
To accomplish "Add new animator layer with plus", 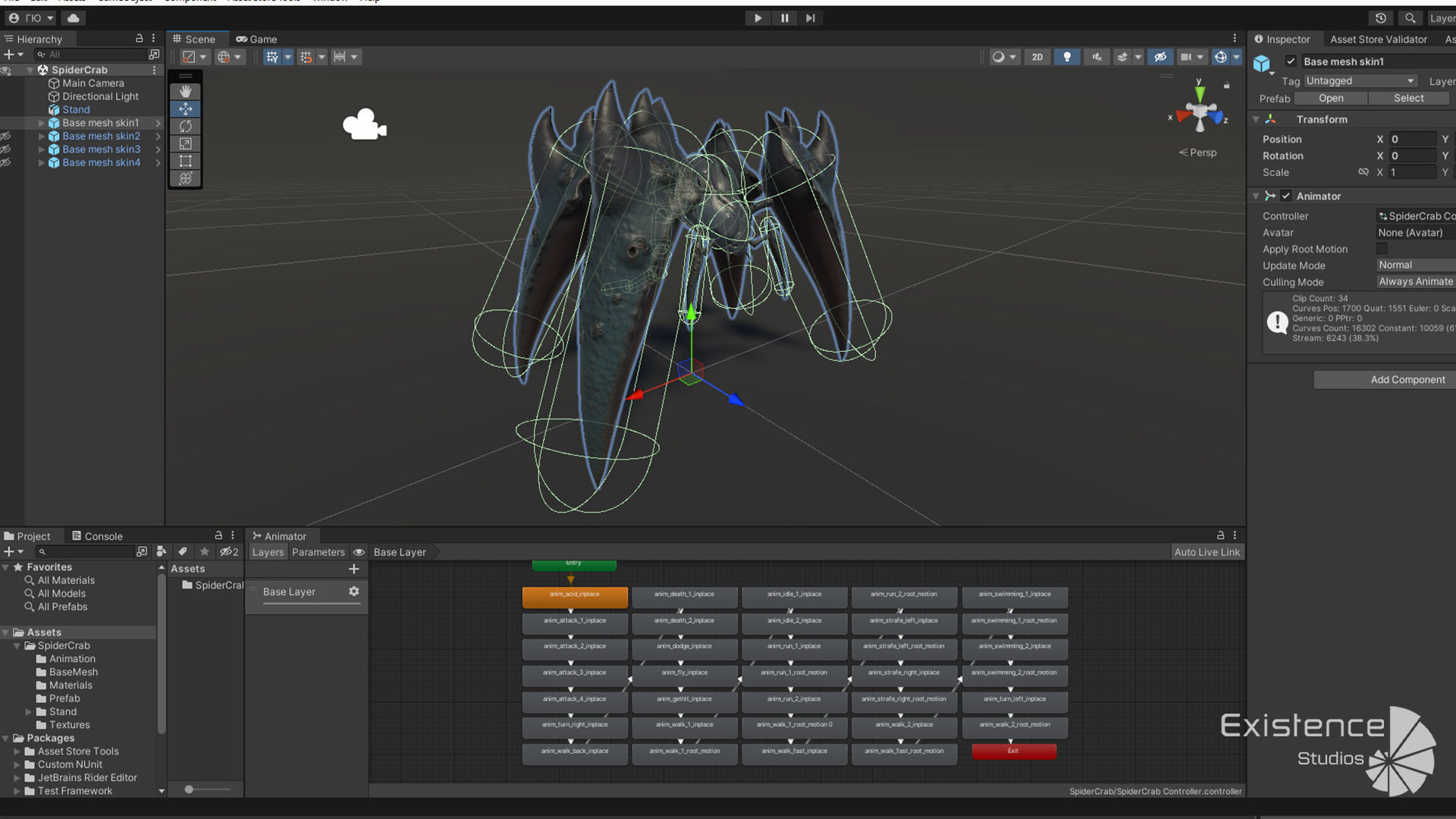I will [x=353, y=569].
